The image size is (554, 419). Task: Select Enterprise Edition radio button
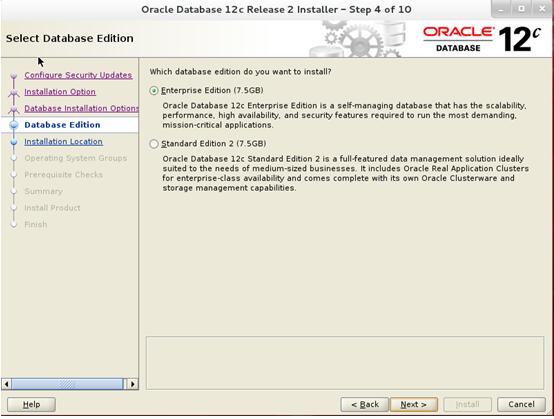(x=154, y=91)
